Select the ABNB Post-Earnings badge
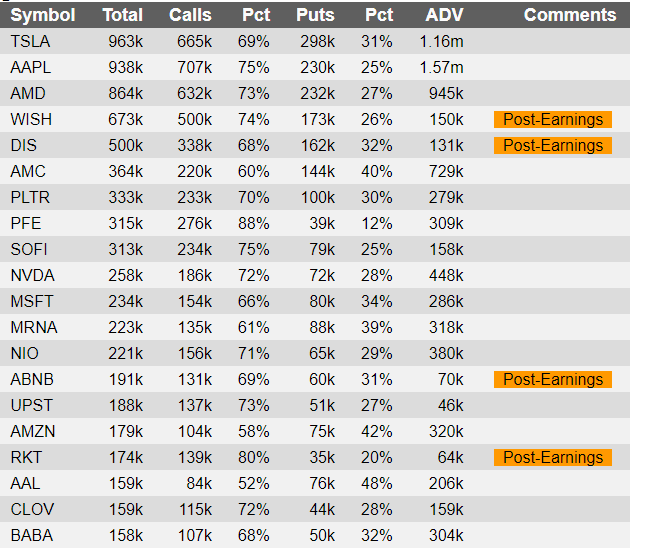This screenshot has height=557, width=652. 553,380
